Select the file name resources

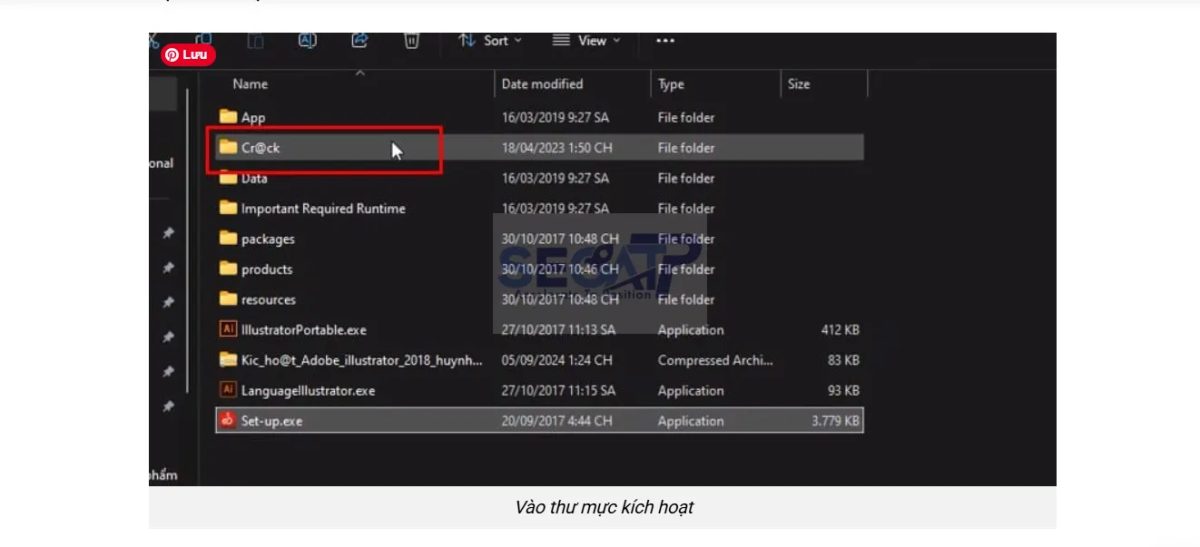point(268,300)
